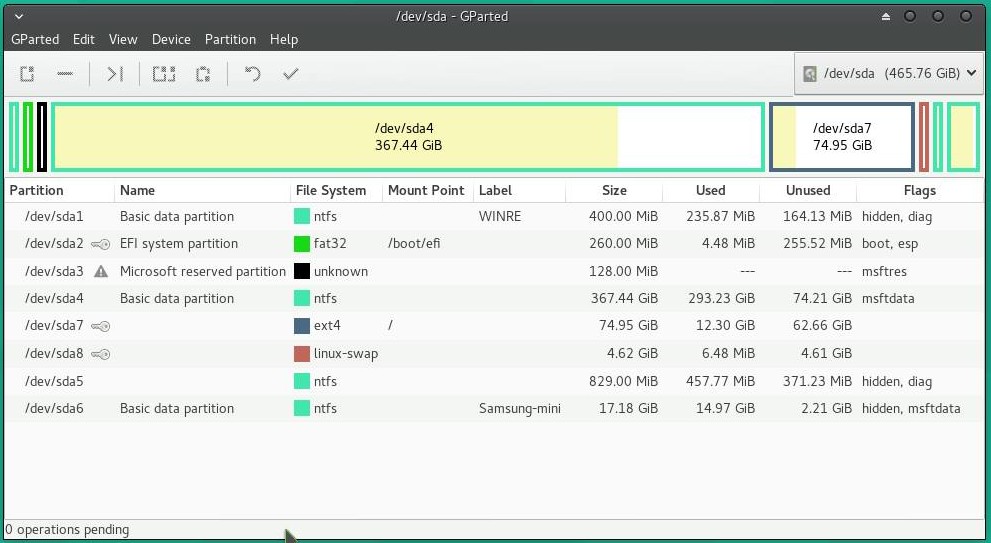Viewport: 991px width, 543px height.
Task: Click the warning icon next to /dev/sda3
Action: tap(100, 271)
